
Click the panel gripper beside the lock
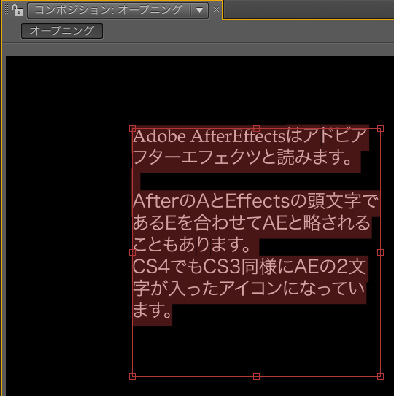click(x=6, y=10)
